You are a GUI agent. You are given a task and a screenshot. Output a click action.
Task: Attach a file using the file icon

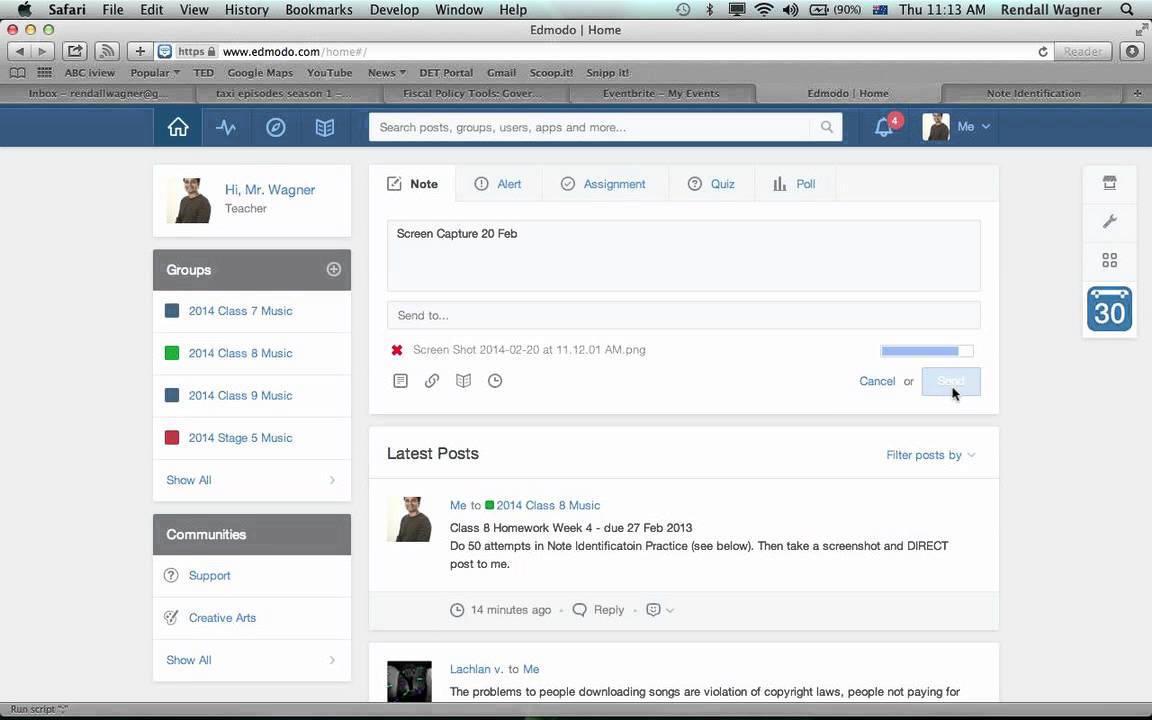[x=400, y=381]
